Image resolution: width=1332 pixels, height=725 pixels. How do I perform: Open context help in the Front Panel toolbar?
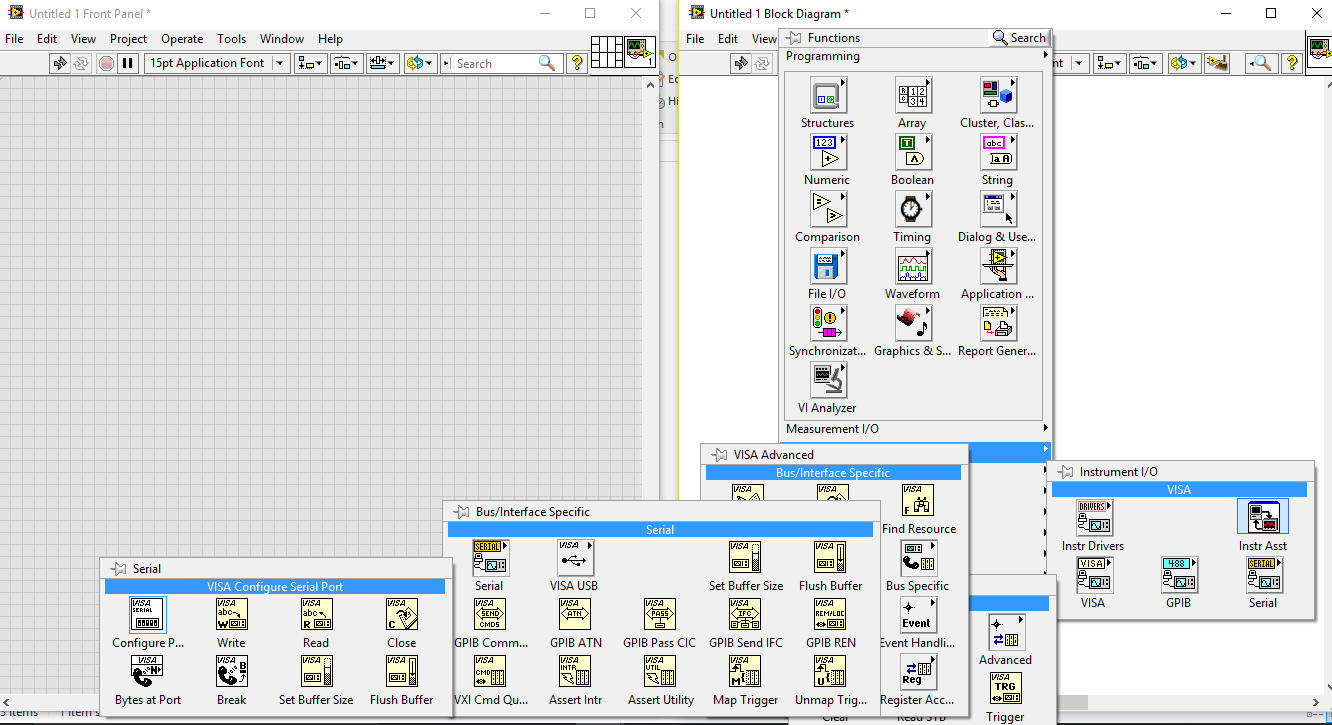pos(577,63)
